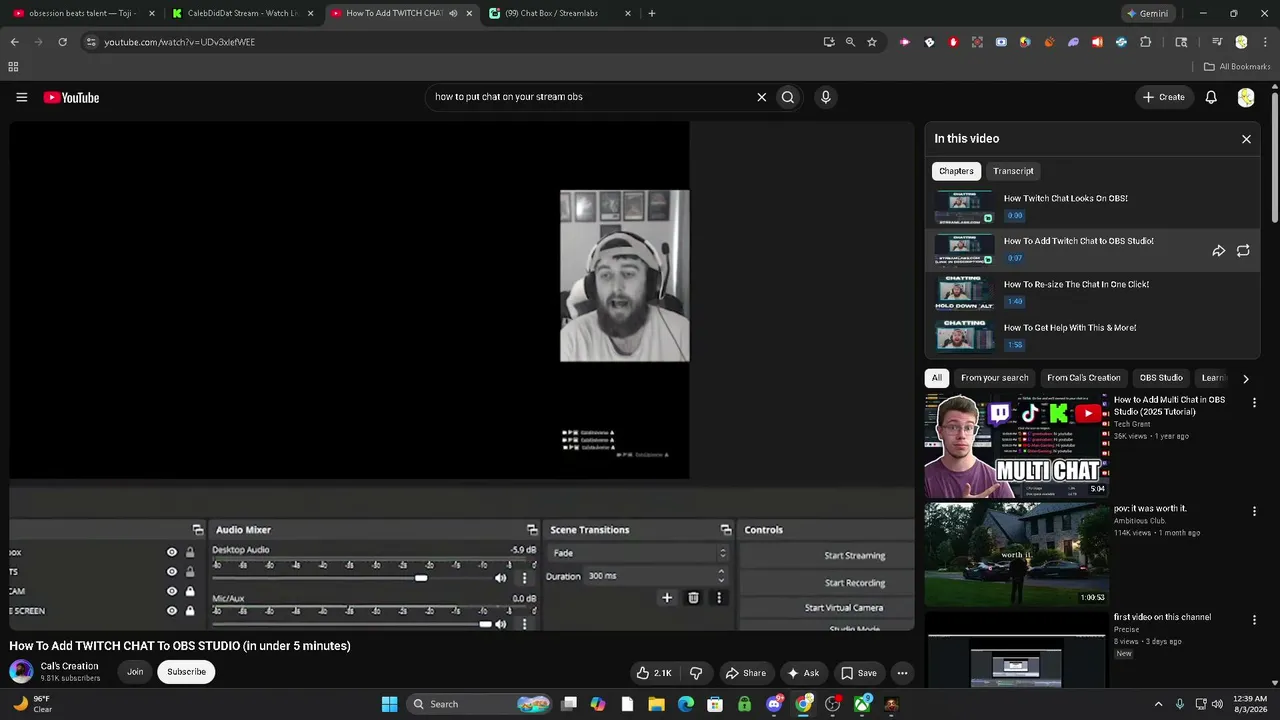This screenshot has width=1280, height=720.
Task: Jump to chapter 'How To Get Help With This & More!'
Action: click(x=1092, y=337)
